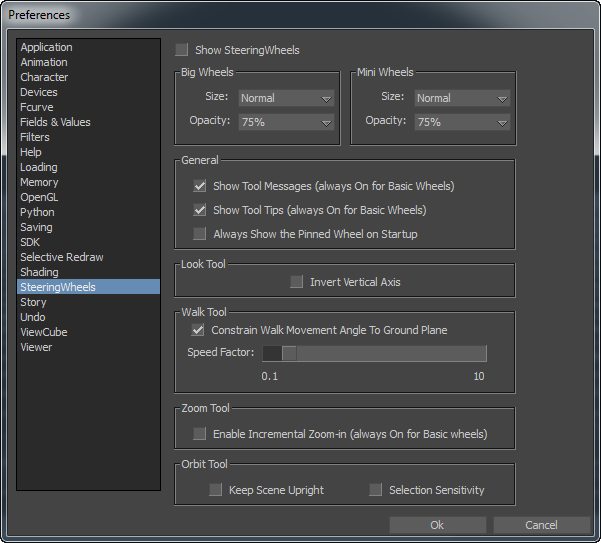Open Character preferences category
Screen dimensions: 601x543
click(88, 77)
